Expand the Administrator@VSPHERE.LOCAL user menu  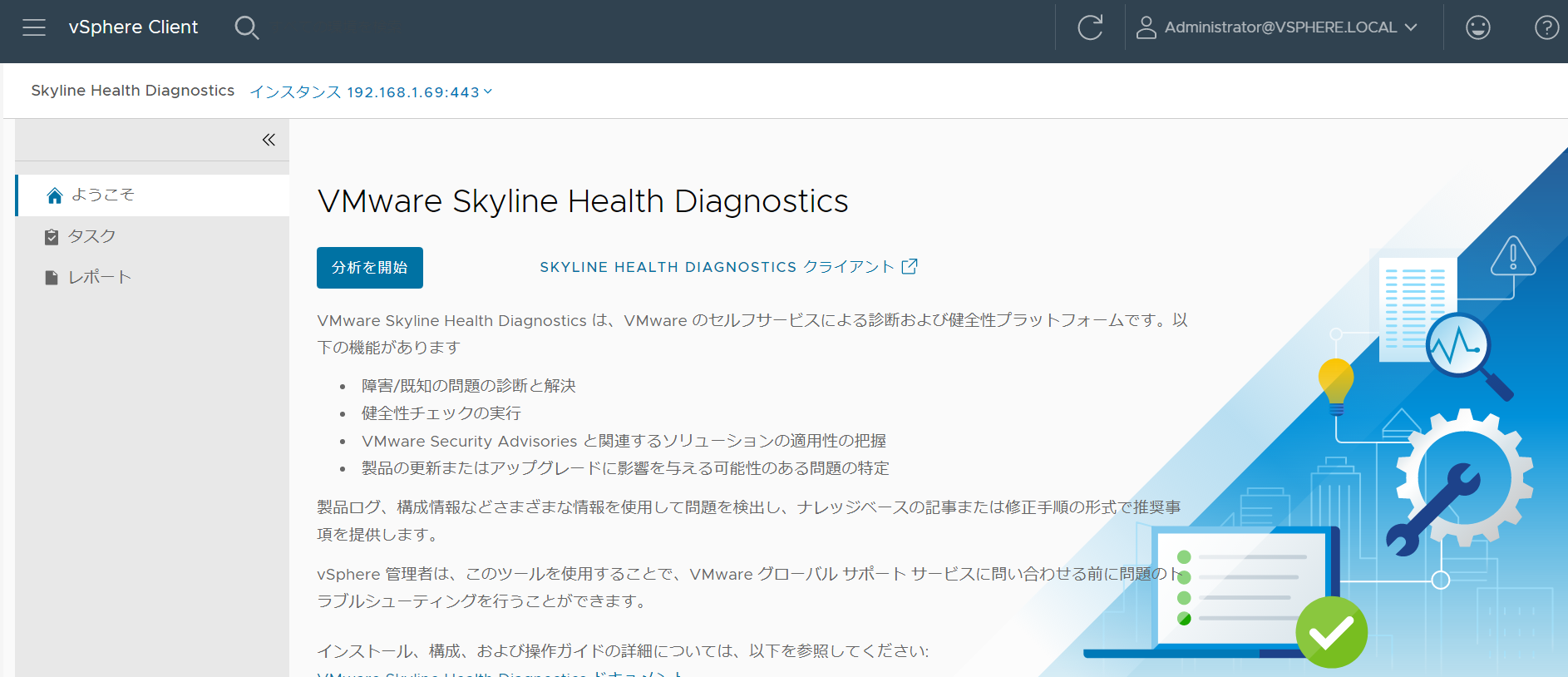click(x=1290, y=27)
